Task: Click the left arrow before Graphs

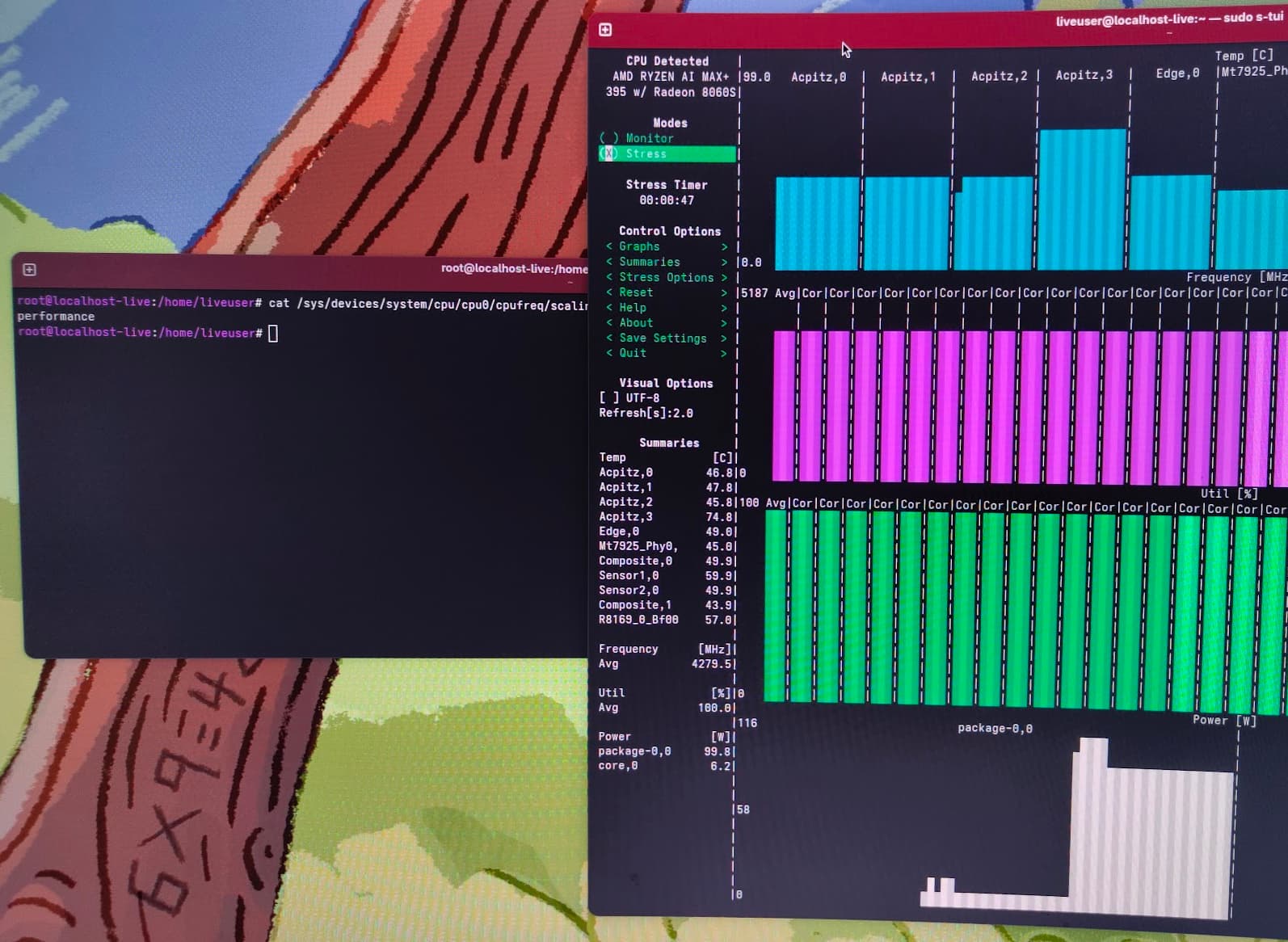Action: coord(609,246)
